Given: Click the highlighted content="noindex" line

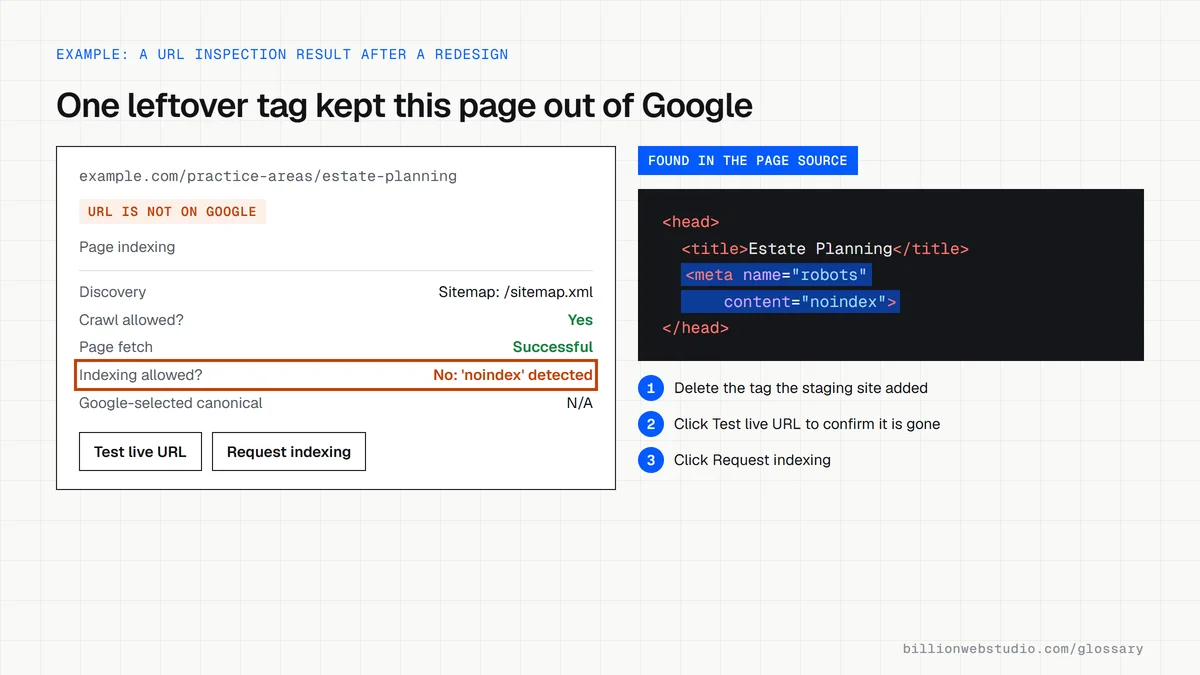Looking at the screenshot, I should (790, 302).
